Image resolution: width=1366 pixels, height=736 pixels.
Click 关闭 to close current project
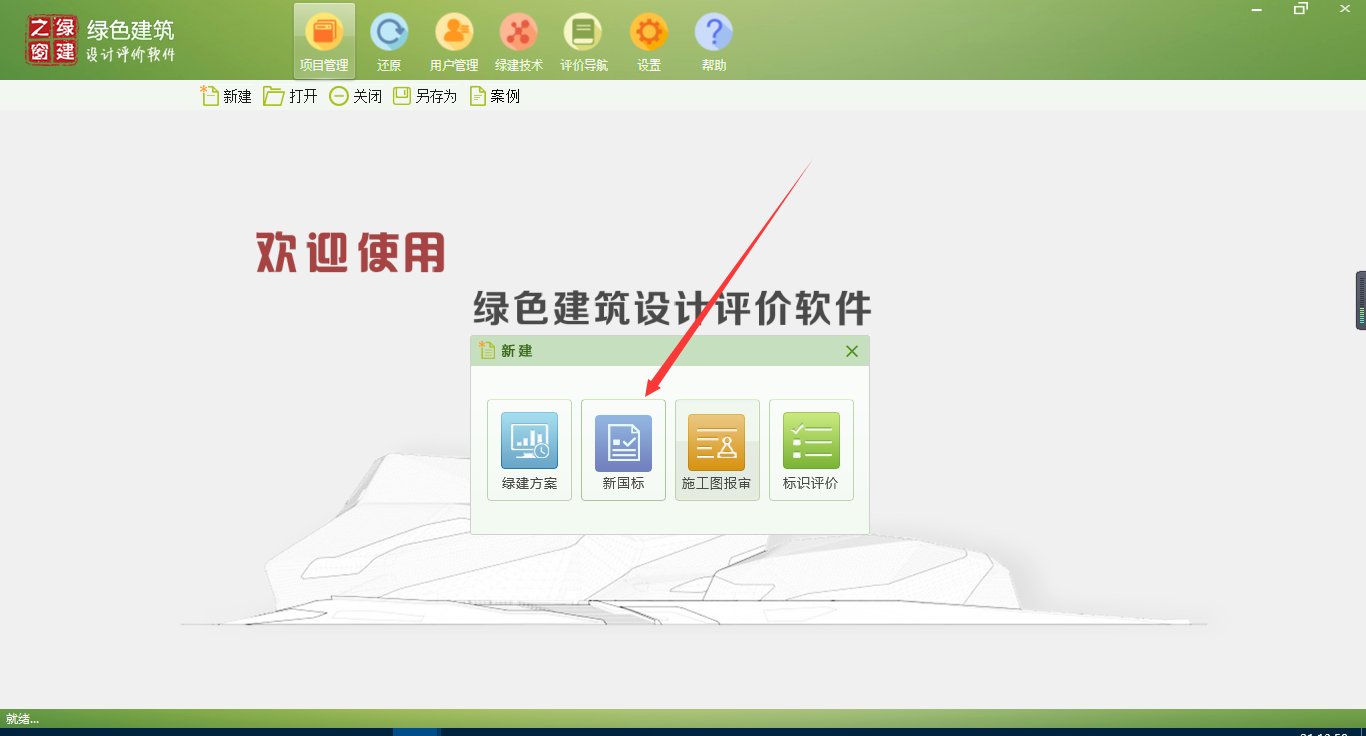[x=355, y=95]
